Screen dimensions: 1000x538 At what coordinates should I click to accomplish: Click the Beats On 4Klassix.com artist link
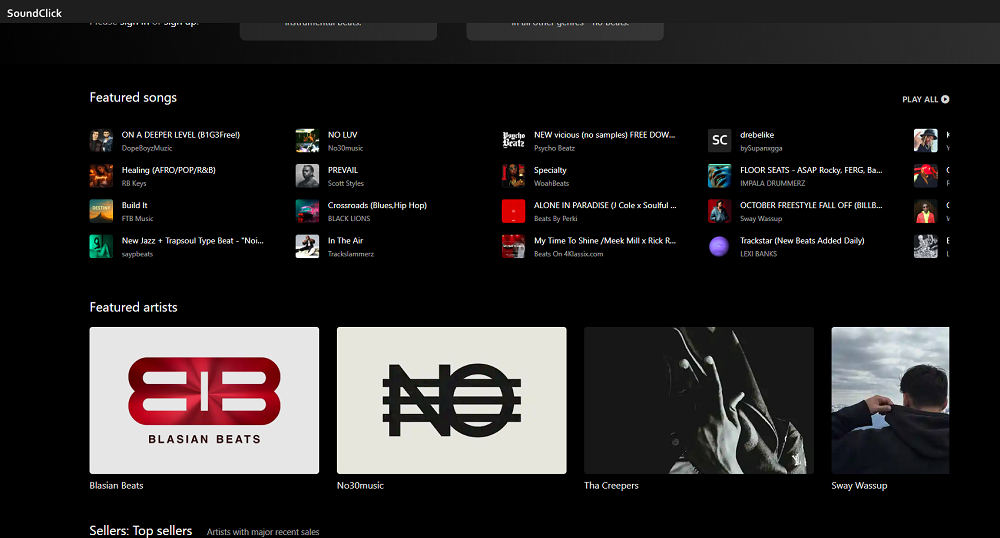(568, 254)
